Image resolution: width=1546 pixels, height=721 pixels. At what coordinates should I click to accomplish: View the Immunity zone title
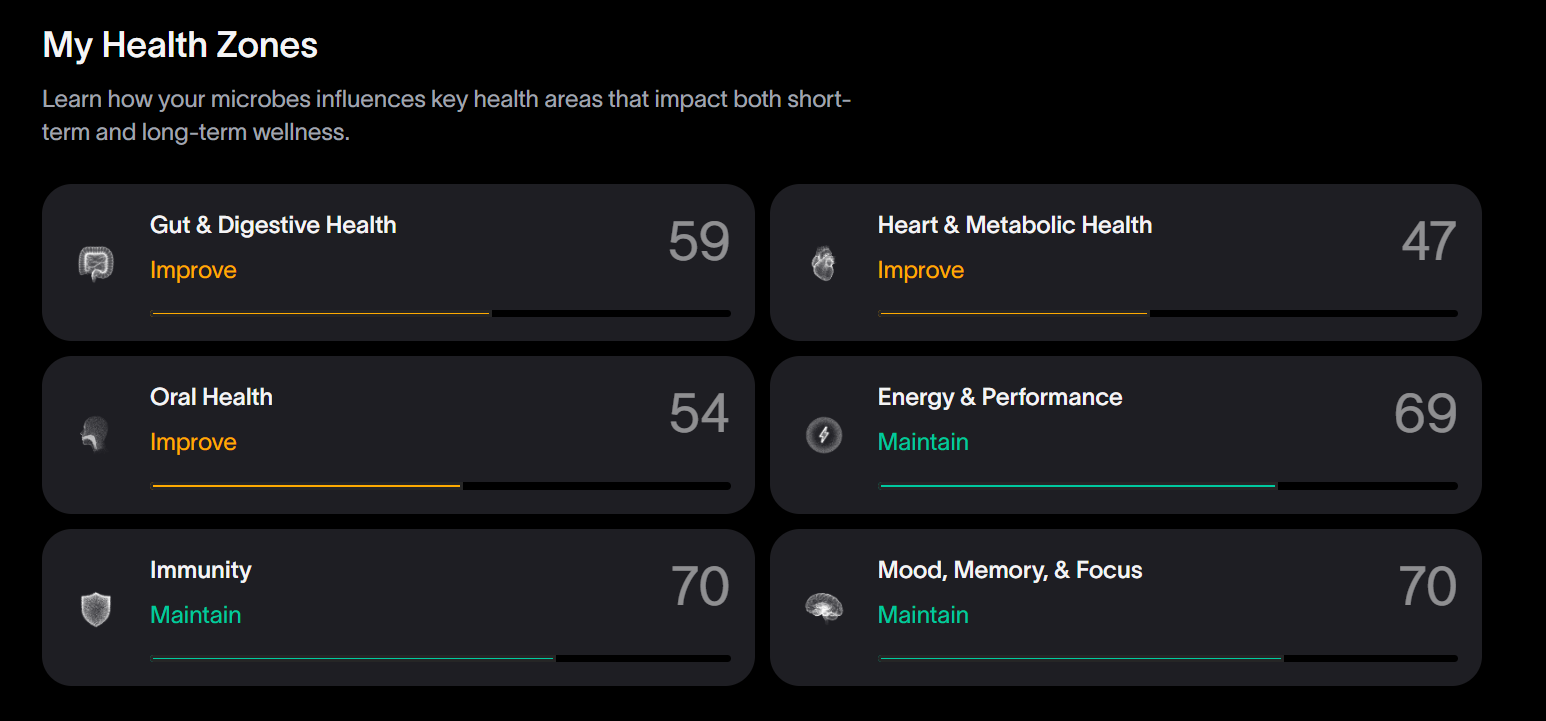coord(201,570)
